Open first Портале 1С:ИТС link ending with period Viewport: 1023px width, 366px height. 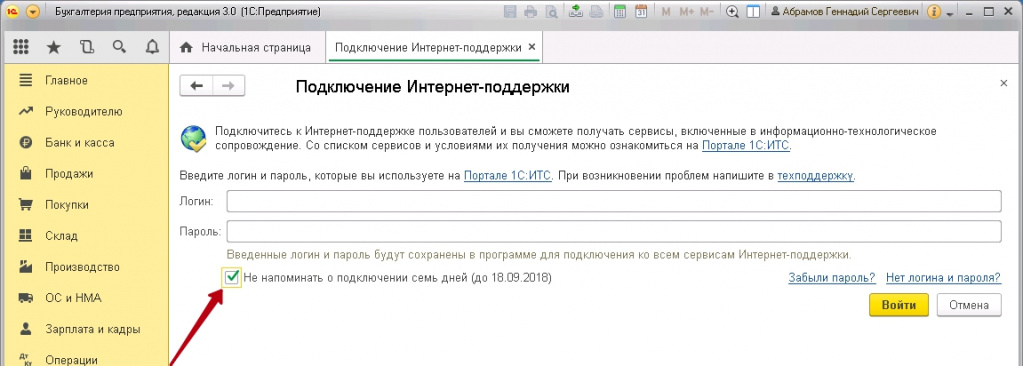(x=746, y=146)
